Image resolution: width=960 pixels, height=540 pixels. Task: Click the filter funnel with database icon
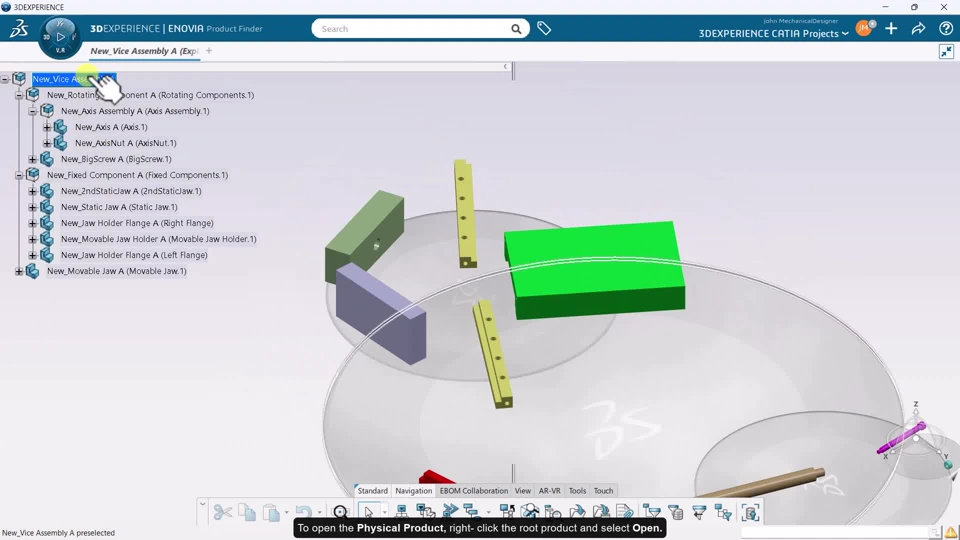coord(675,512)
